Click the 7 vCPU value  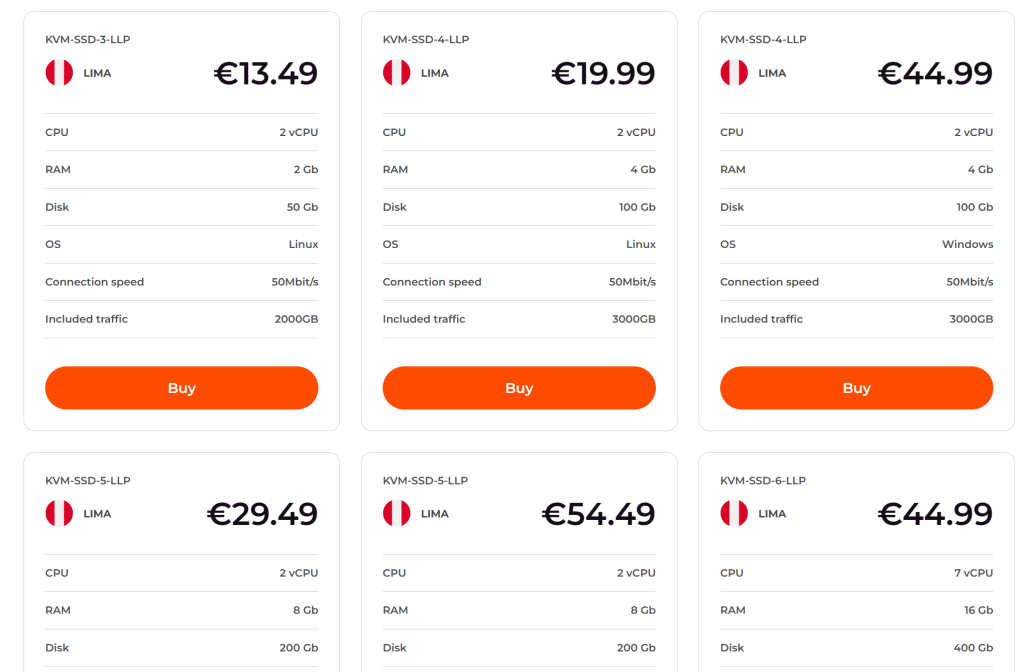(x=973, y=573)
